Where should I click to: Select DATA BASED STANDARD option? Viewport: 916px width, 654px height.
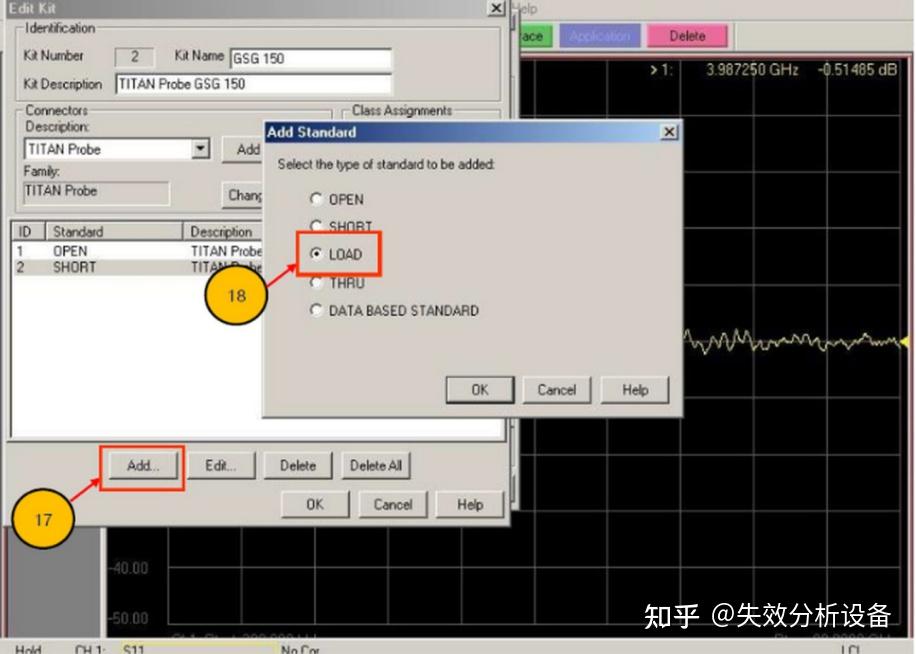click(316, 310)
